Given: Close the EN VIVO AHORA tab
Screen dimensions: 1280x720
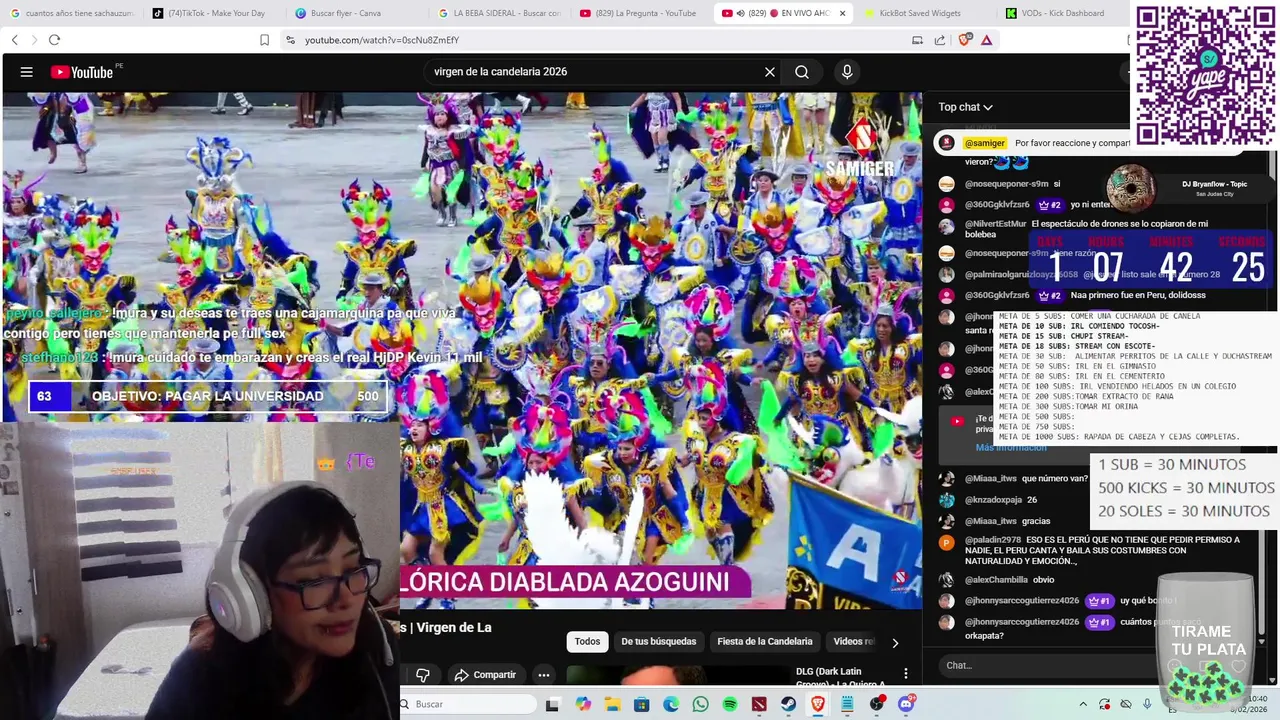Looking at the screenshot, I should pyautogui.click(x=842, y=13).
